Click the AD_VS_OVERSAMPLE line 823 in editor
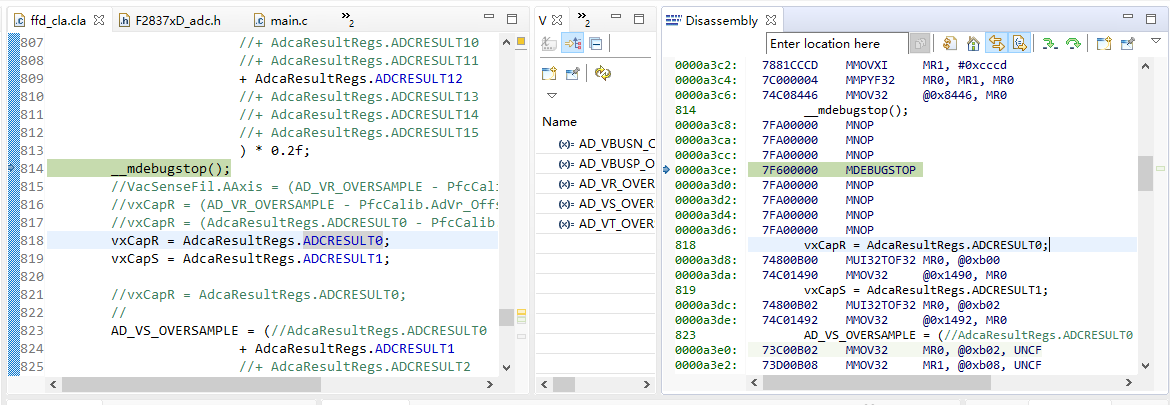This screenshot has height=405, width=1170. click(x=298, y=330)
